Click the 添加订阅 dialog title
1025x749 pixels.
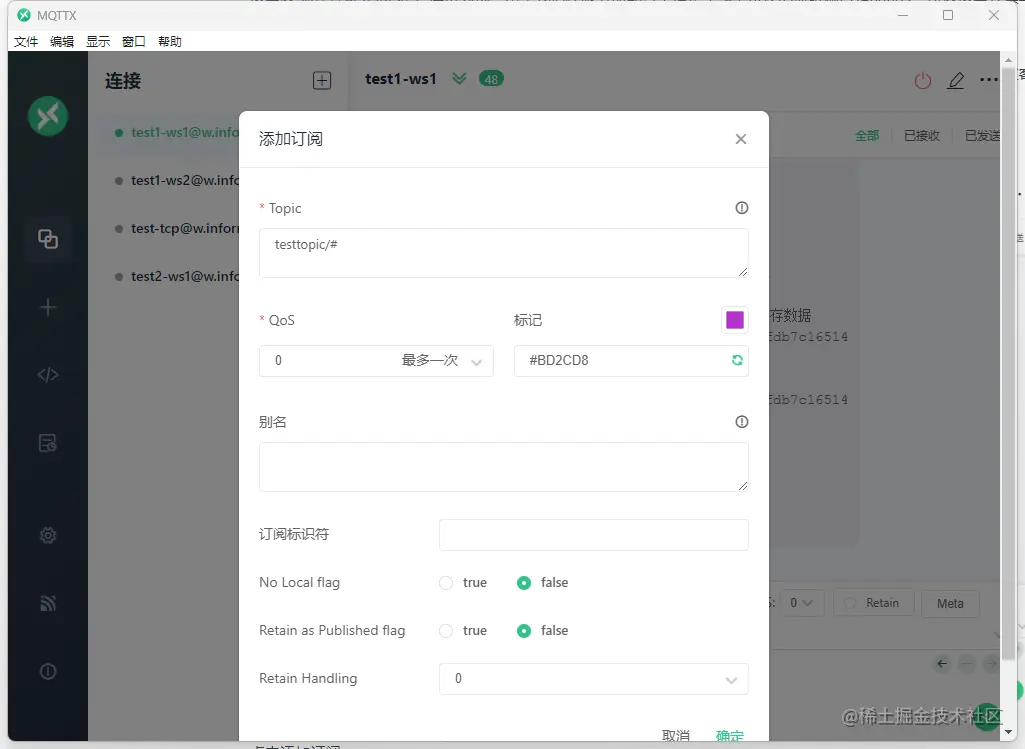(x=291, y=139)
